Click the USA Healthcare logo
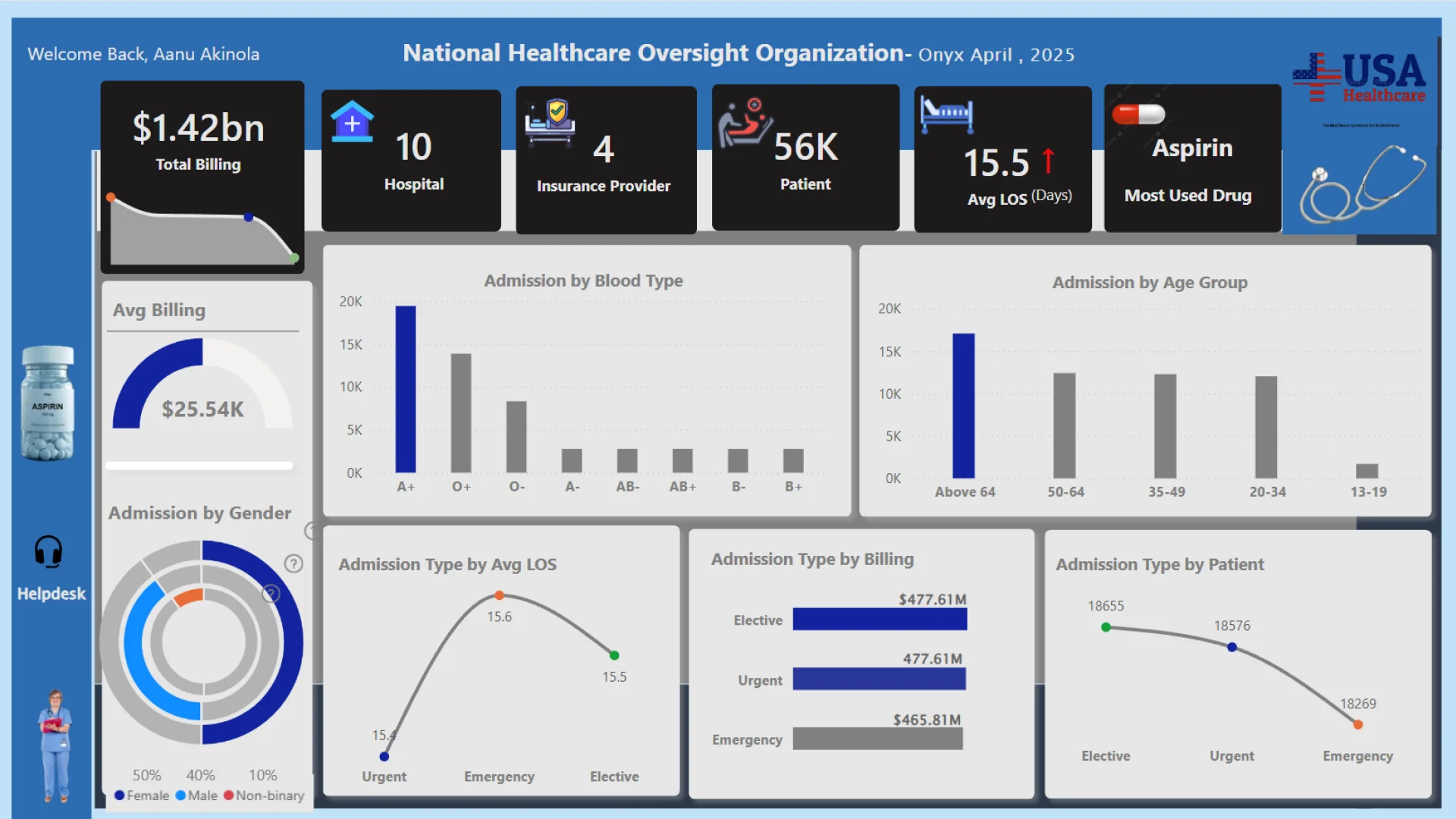The height and width of the screenshot is (819, 1456). pyautogui.click(x=1360, y=78)
